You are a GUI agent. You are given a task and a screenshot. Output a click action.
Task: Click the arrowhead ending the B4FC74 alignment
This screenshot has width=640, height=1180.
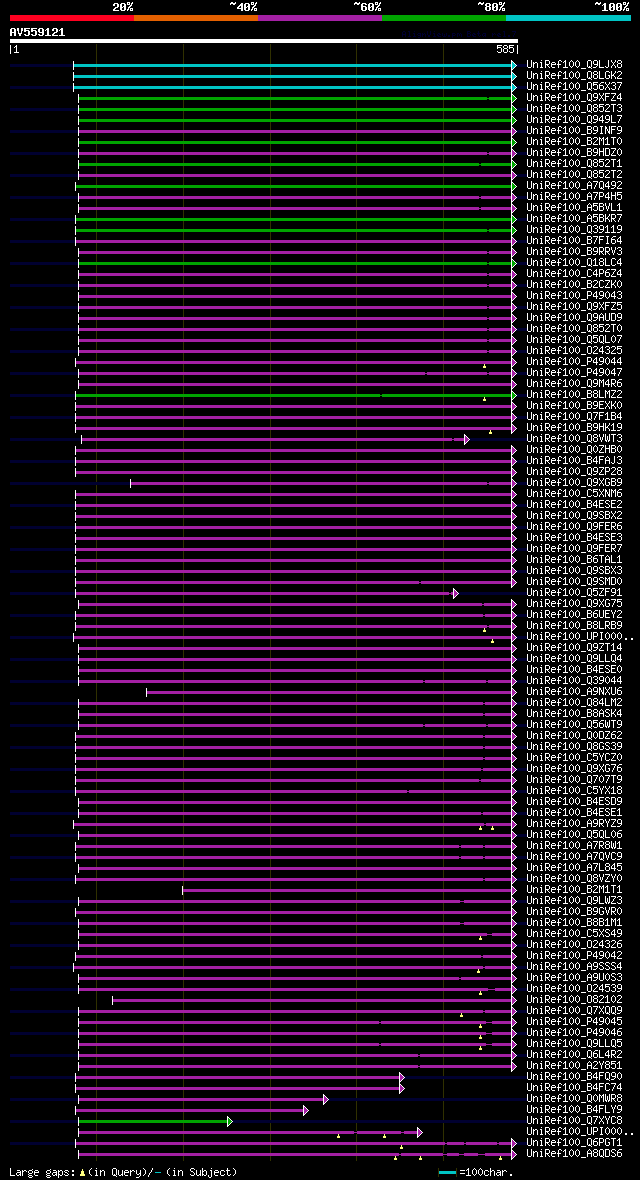pyautogui.click(x=402, y=1088)
